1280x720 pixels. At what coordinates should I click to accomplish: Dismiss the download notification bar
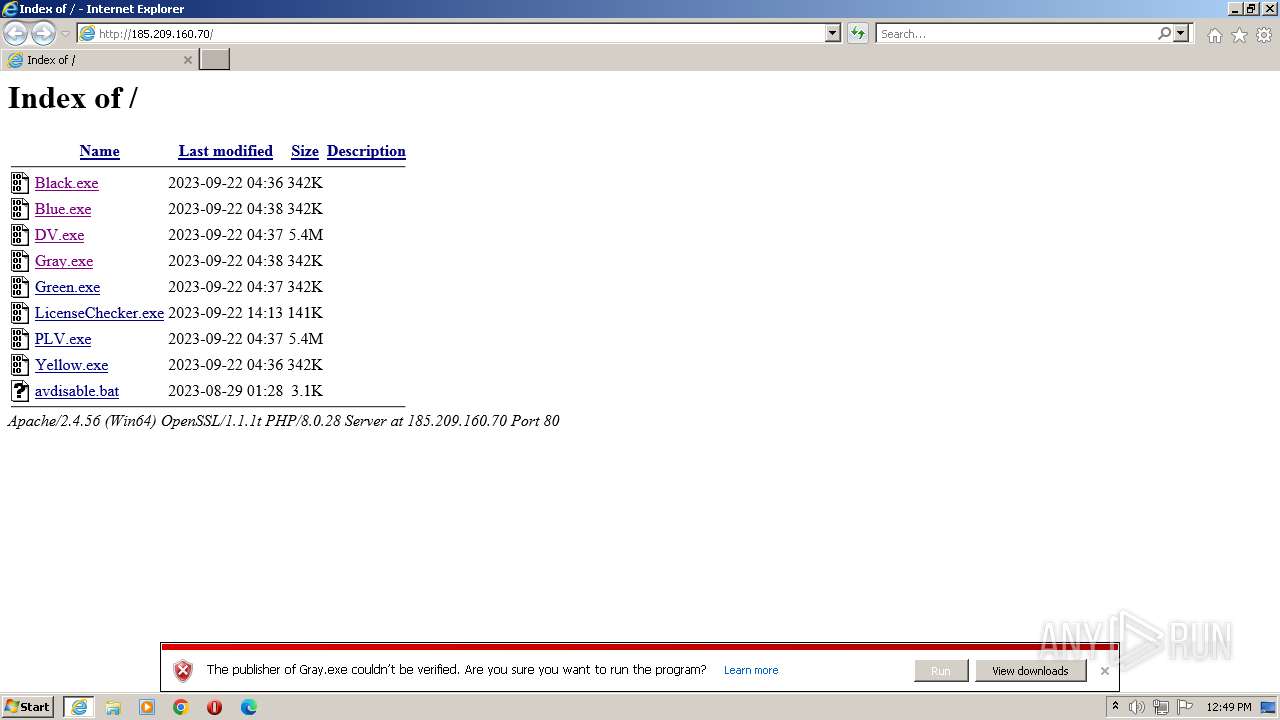click(1104, 671)
